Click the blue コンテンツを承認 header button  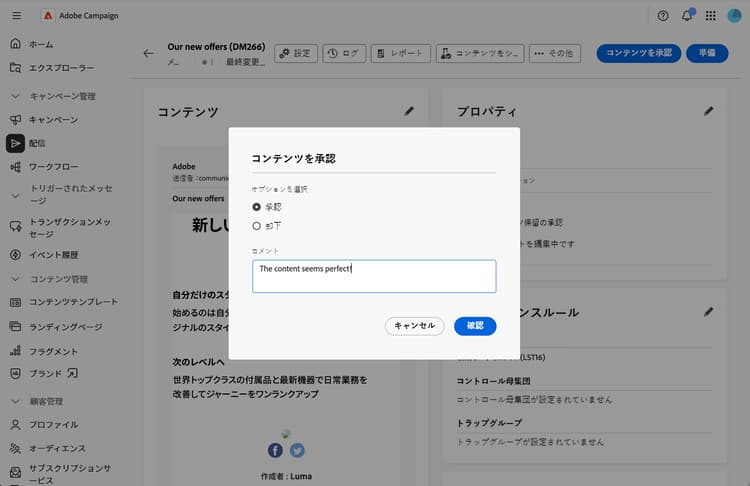pyautogui.click(x=639, y=53)
